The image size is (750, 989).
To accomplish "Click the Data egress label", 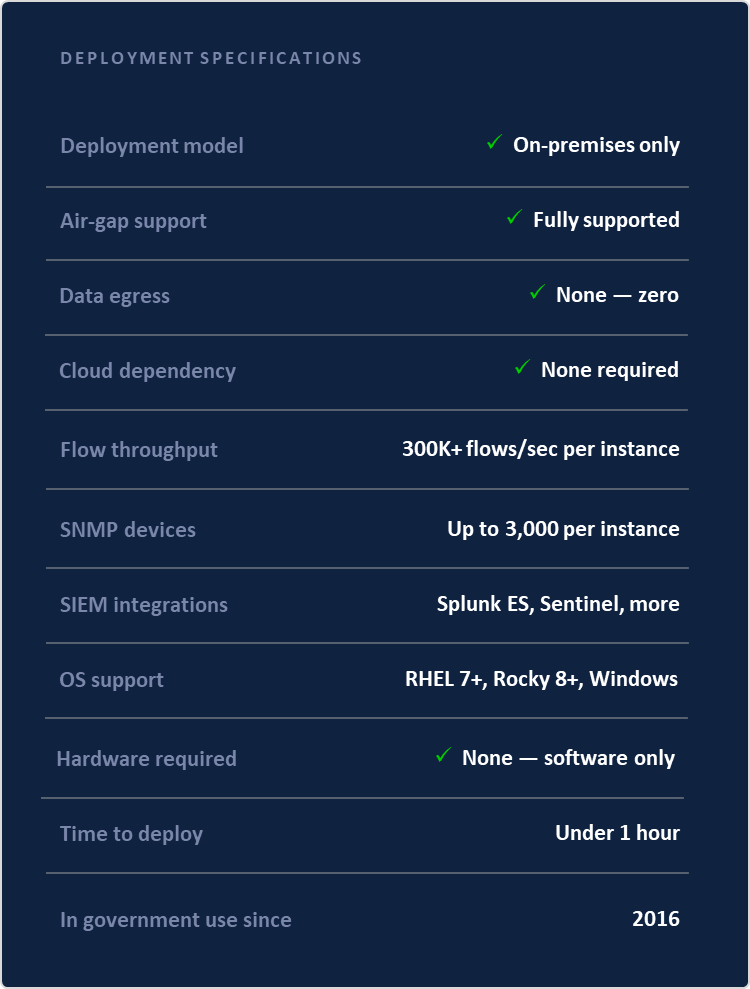I will tap(114, 296).
